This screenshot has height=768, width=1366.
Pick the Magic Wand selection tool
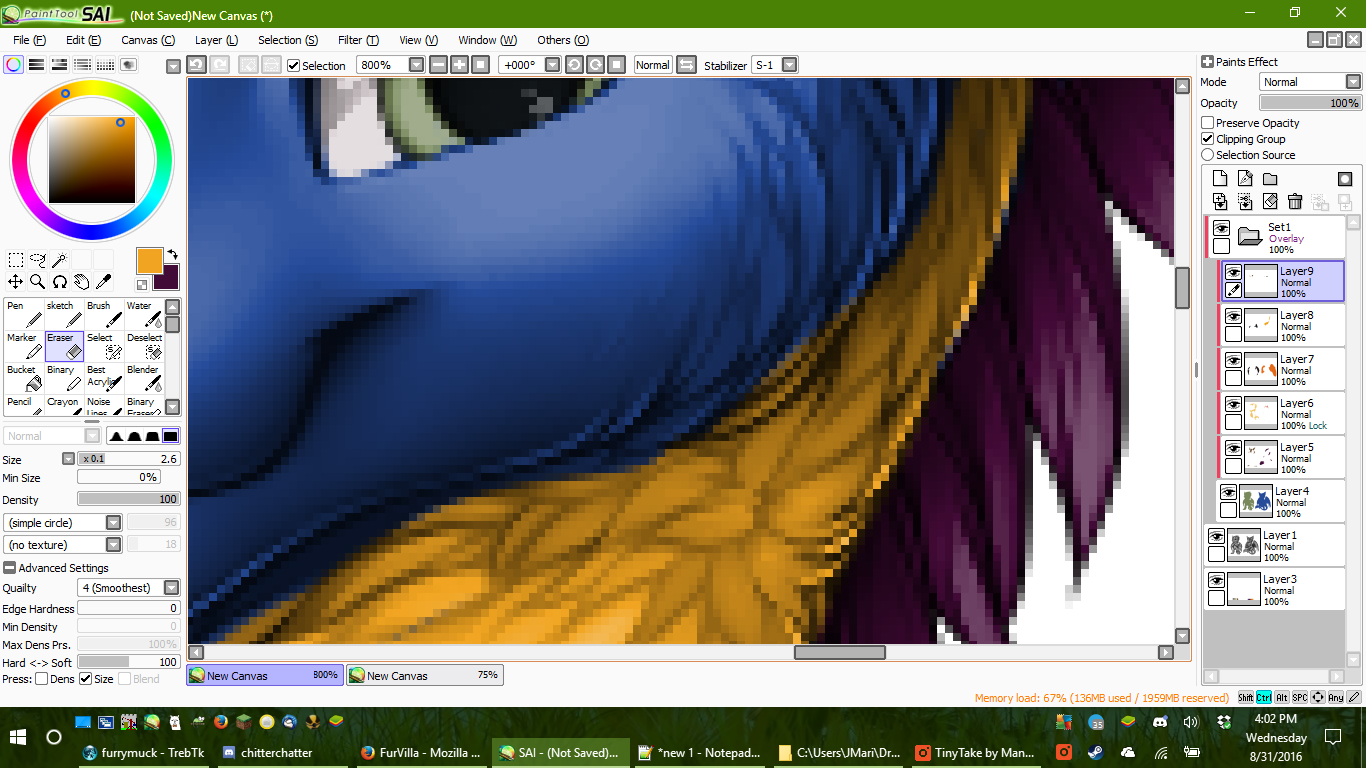pos(60,261)
